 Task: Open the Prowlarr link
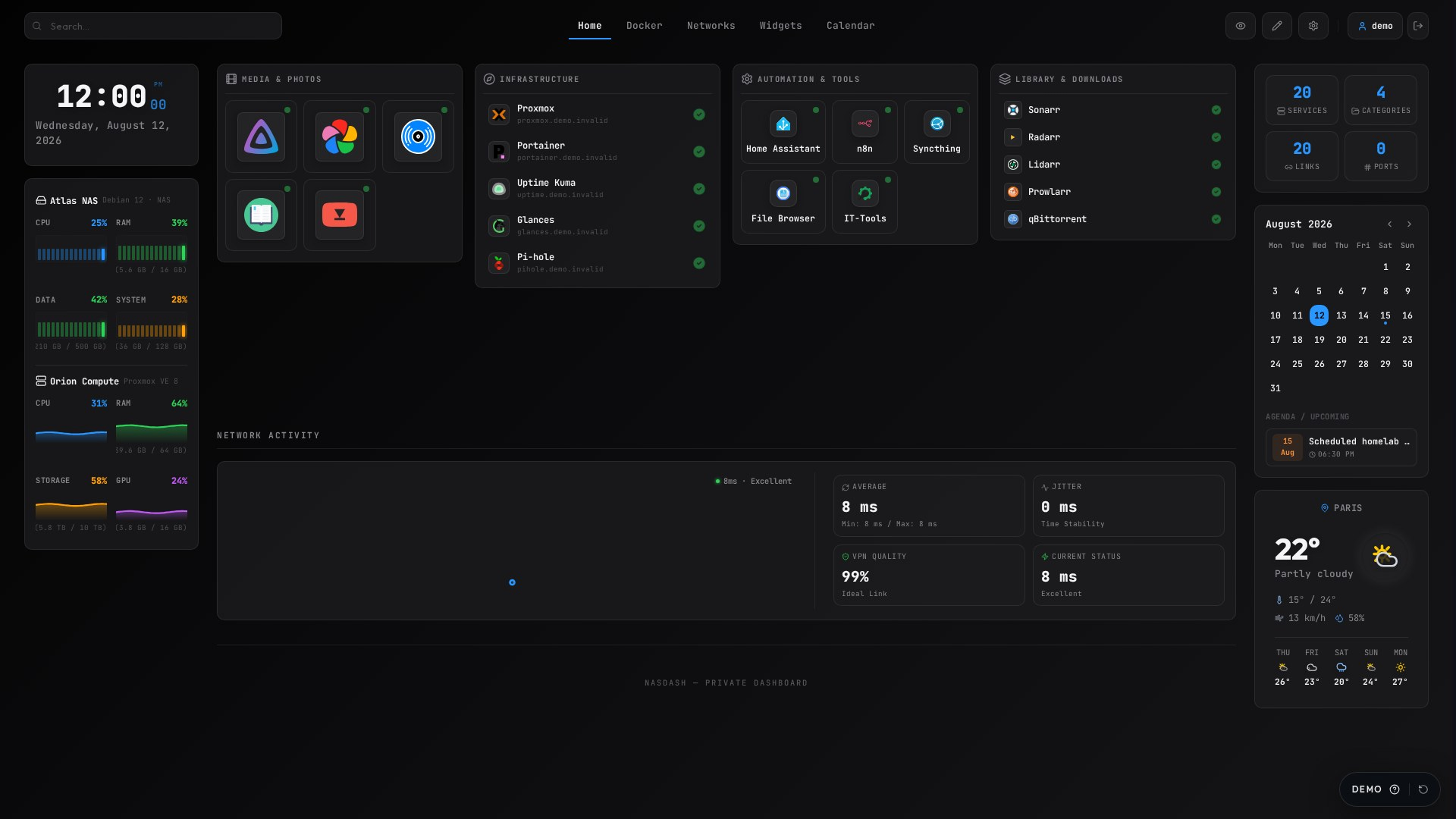point(1113,192)
